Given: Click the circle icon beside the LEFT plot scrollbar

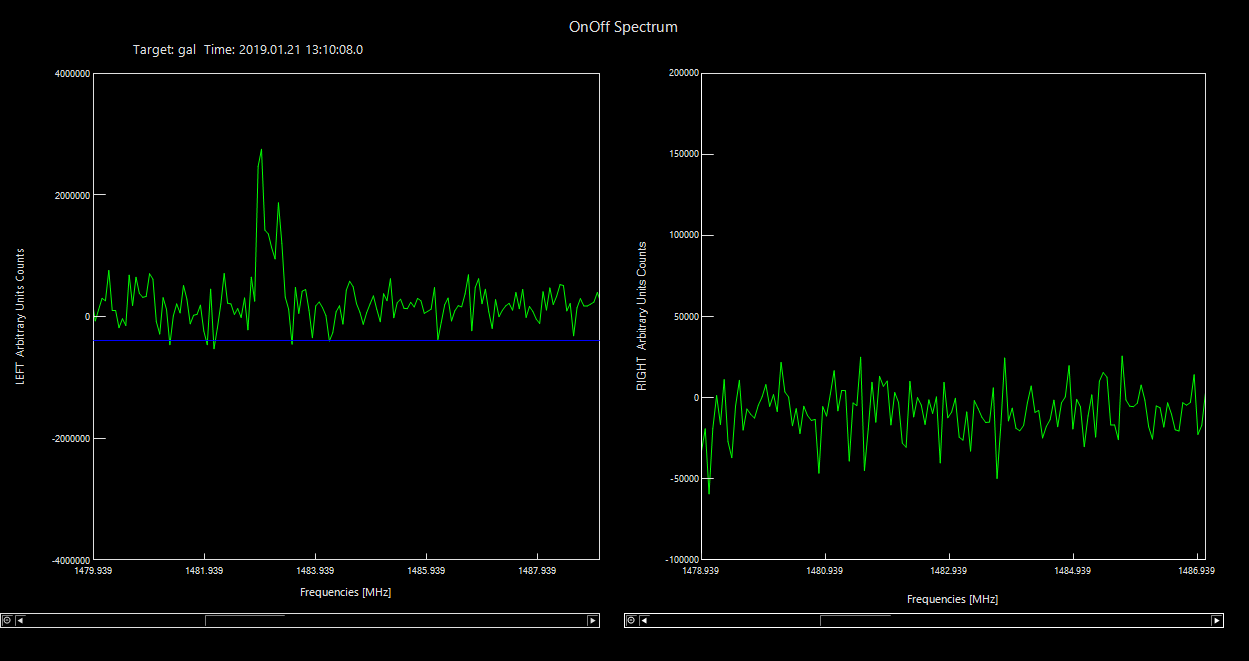Looking at the screenshot, I should coord(7,620).
